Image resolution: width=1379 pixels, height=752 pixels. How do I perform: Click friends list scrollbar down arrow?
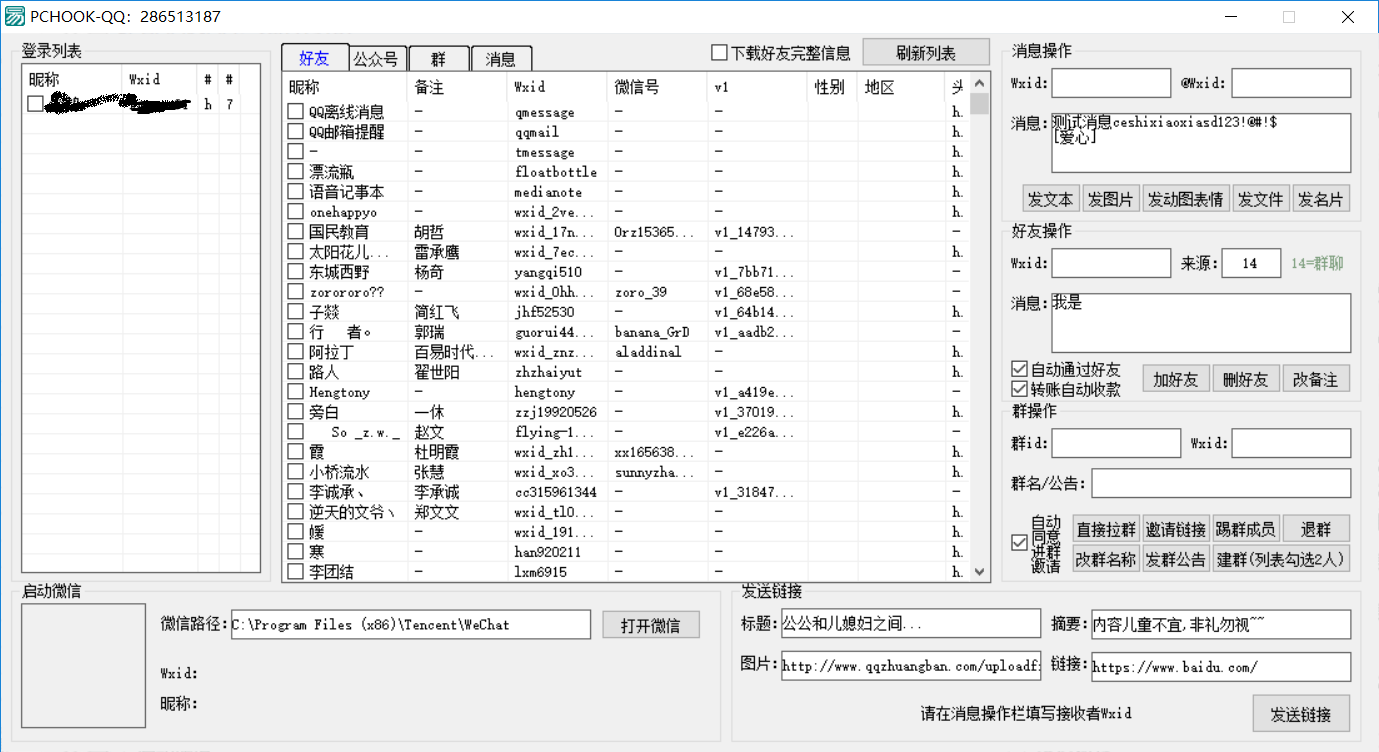pos(980,572)
